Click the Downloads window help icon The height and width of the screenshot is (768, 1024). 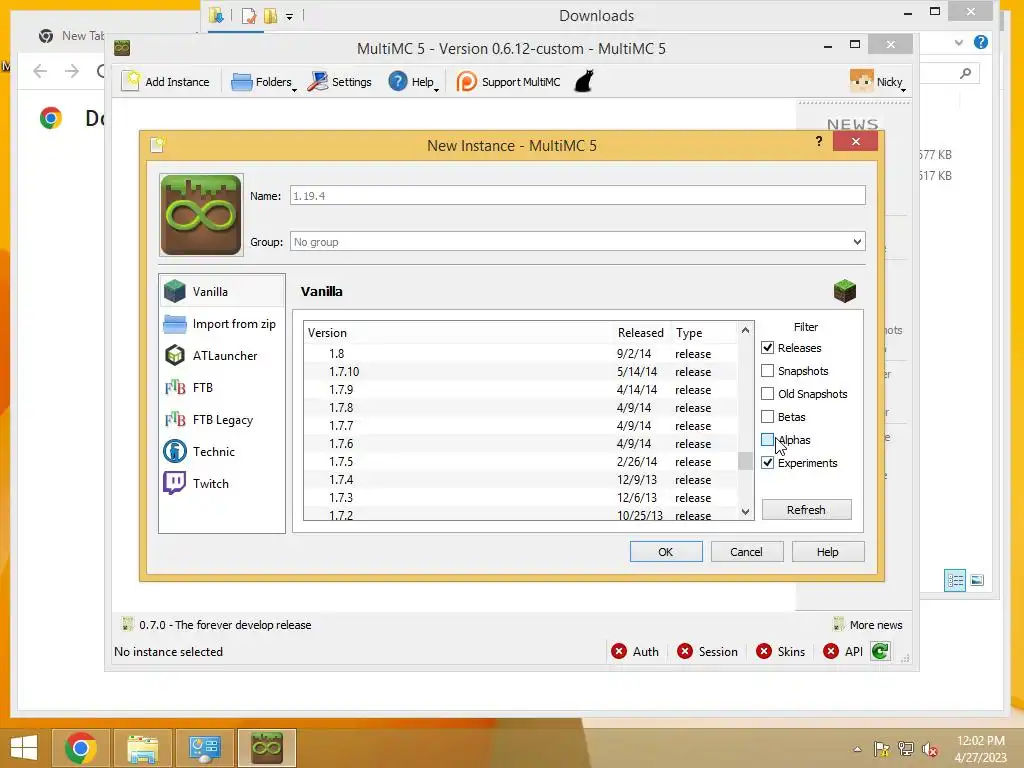click(980, 42)
